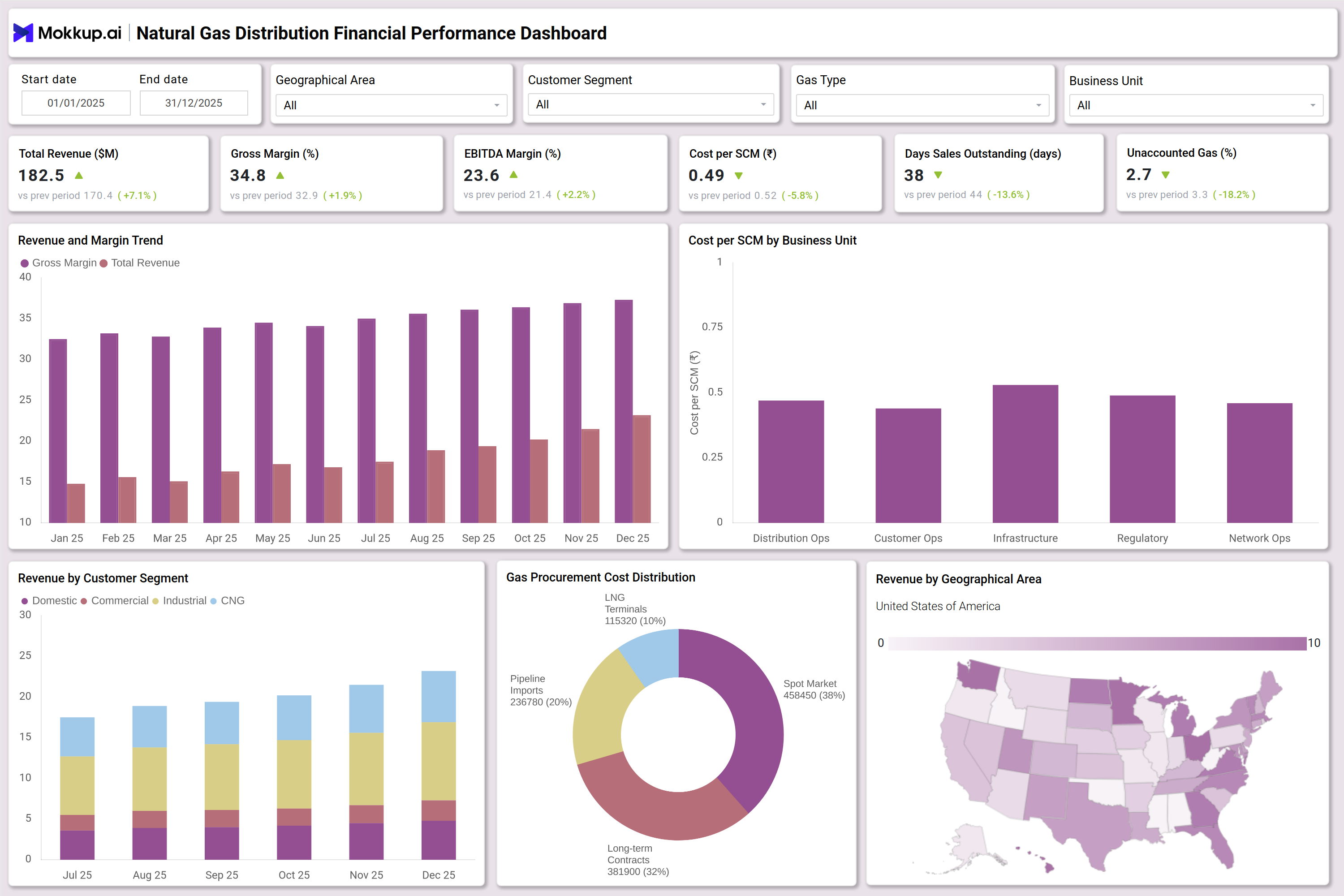Click the Days Sales Outstanding value 38
Image resolution: width=1344 pixels, height=896 pixels.
(x=914, y=175)
